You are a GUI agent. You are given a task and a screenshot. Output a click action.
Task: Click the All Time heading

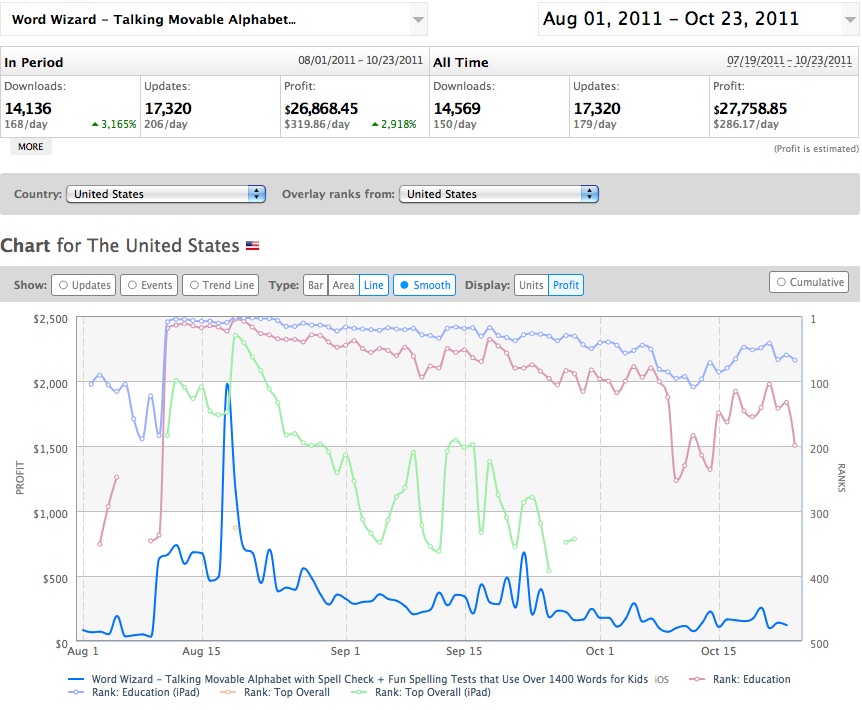pyautogui.click(x=461, y=62)
